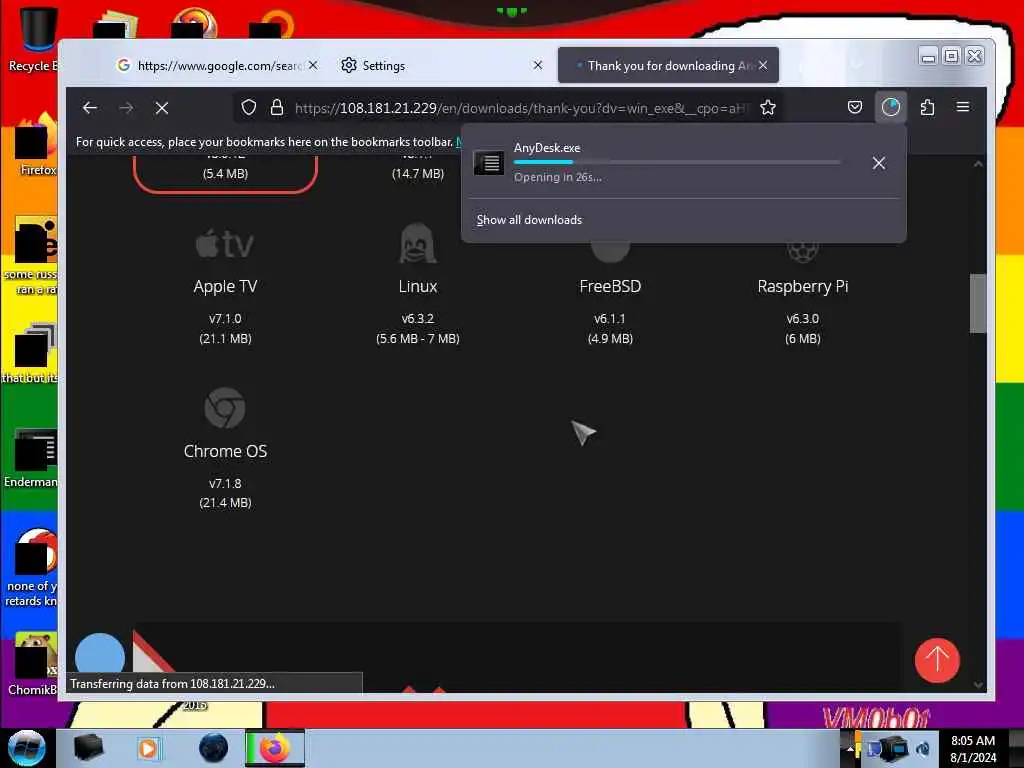The width and height of the screenshot is (1024, 768).
Task: Open the Chrome OS download link
Action: click(225, 451)
